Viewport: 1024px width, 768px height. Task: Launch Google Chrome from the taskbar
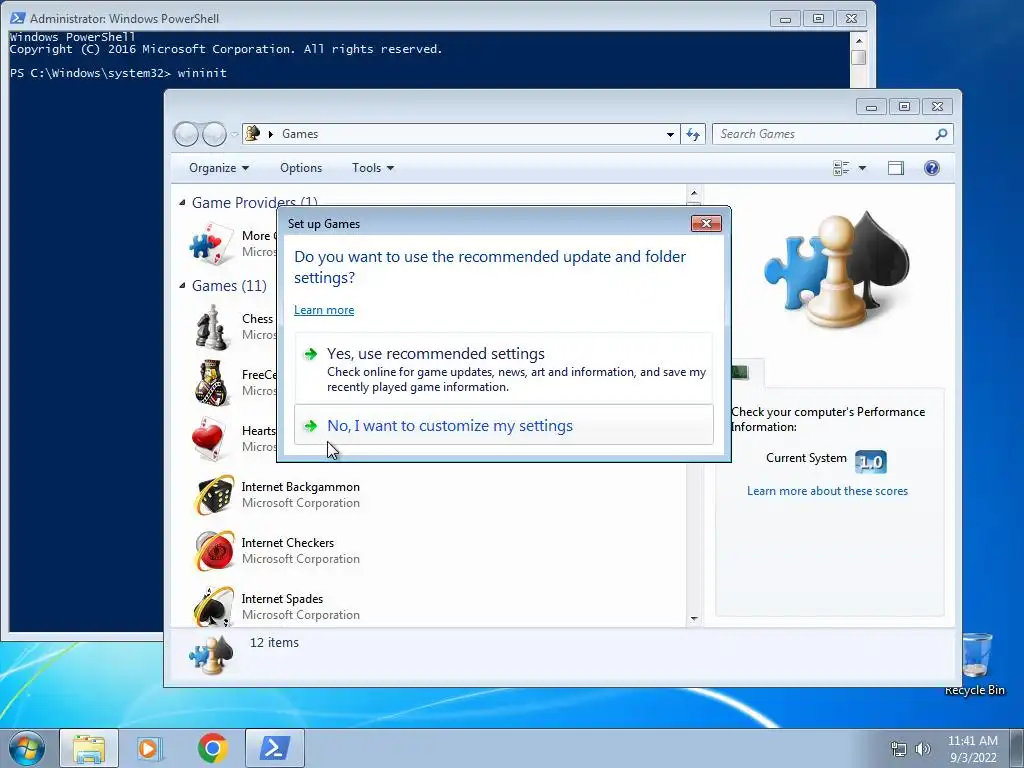tap(212, 748)
